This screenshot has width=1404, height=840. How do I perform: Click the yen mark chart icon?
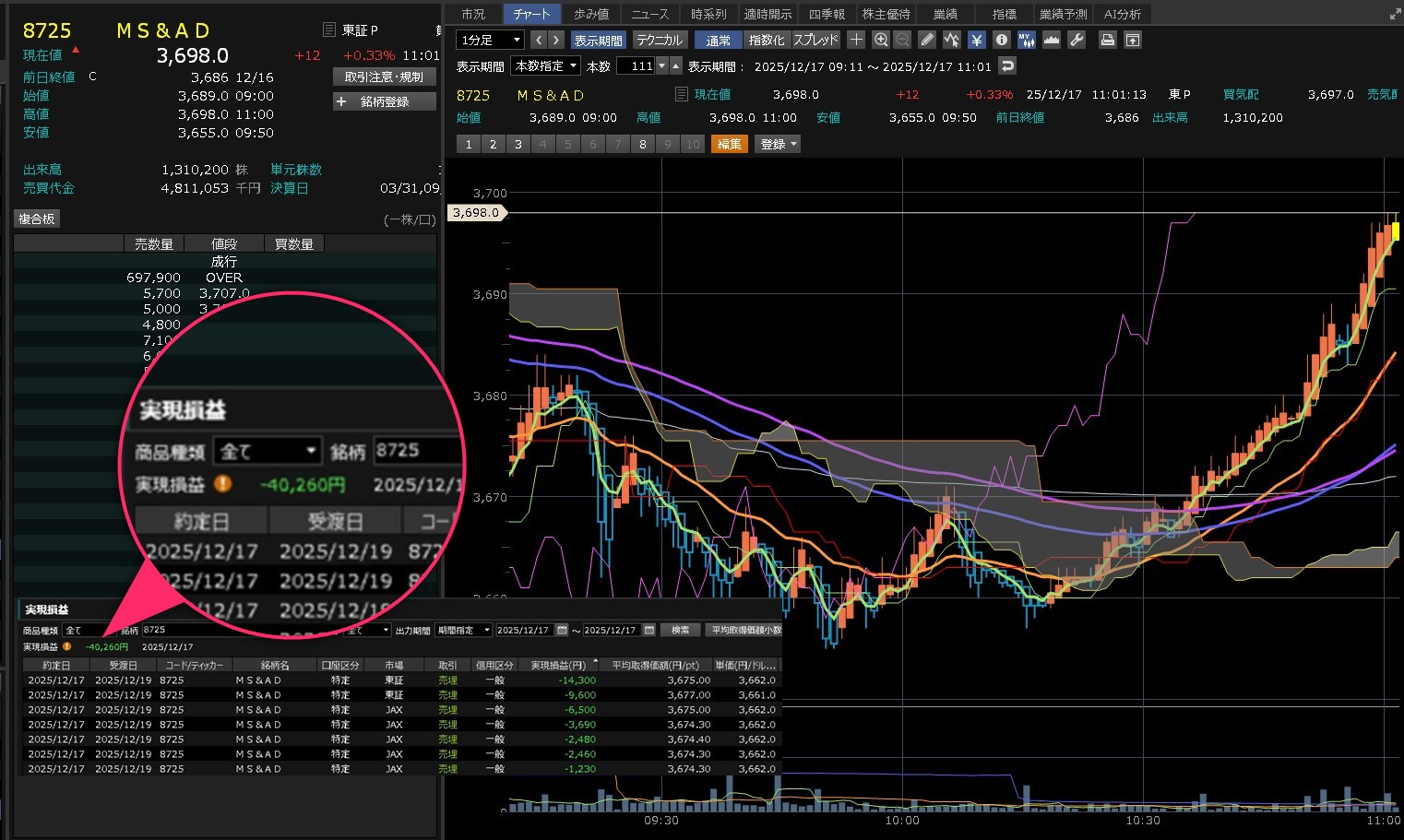pos(976,40)
